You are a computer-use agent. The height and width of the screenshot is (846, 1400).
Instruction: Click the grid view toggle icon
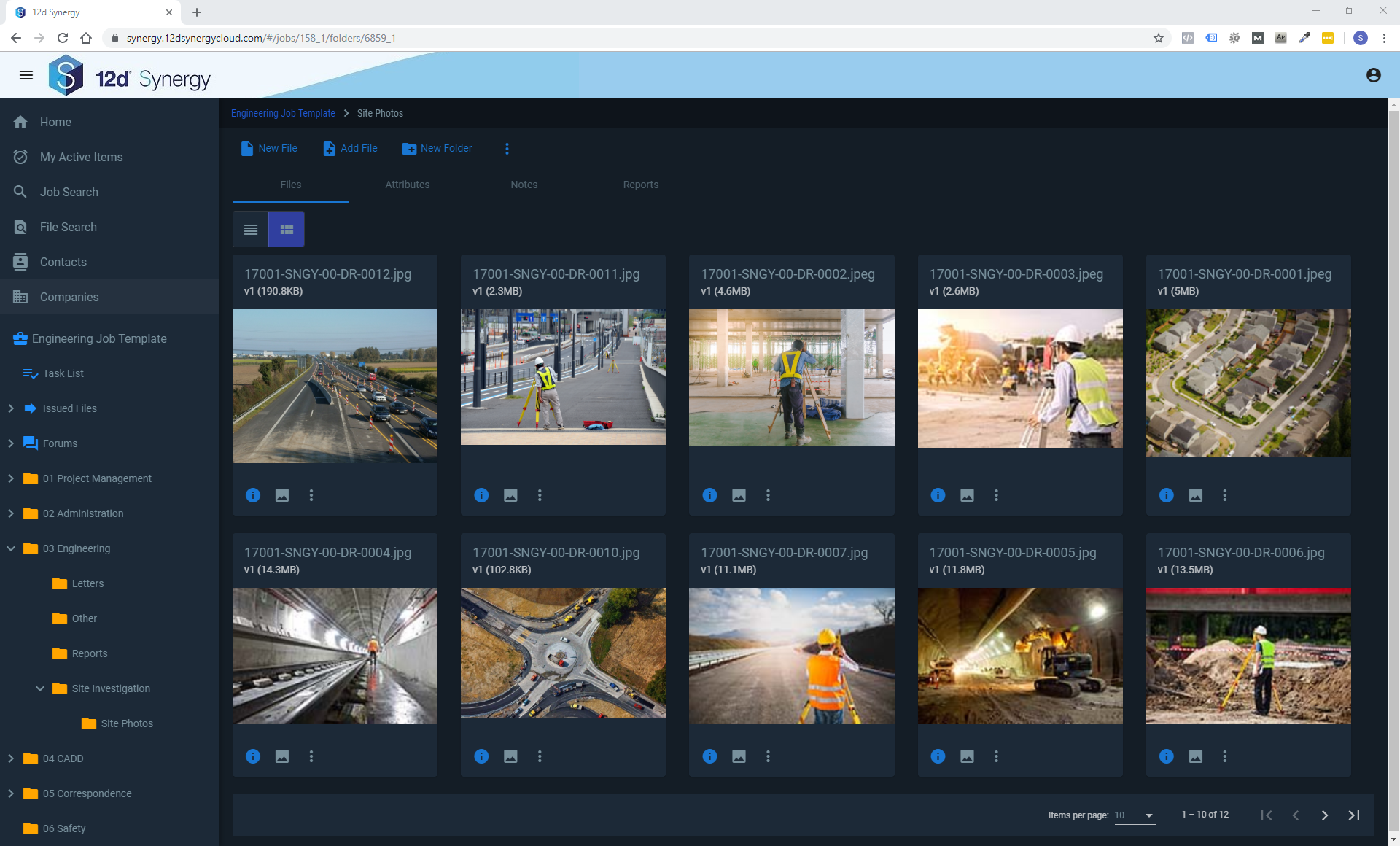[287, 230]
